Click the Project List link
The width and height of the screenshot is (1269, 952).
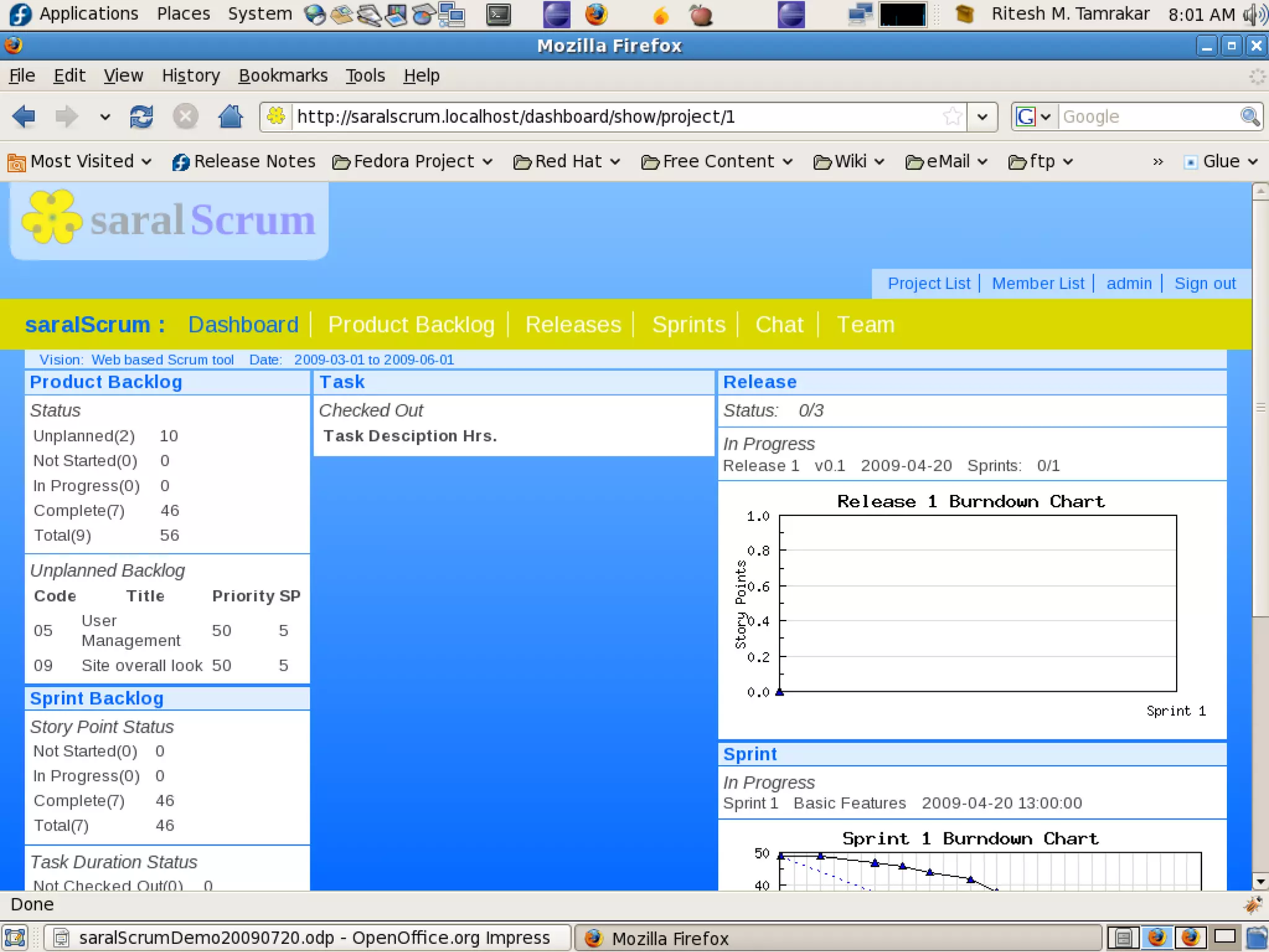(928, 284)
